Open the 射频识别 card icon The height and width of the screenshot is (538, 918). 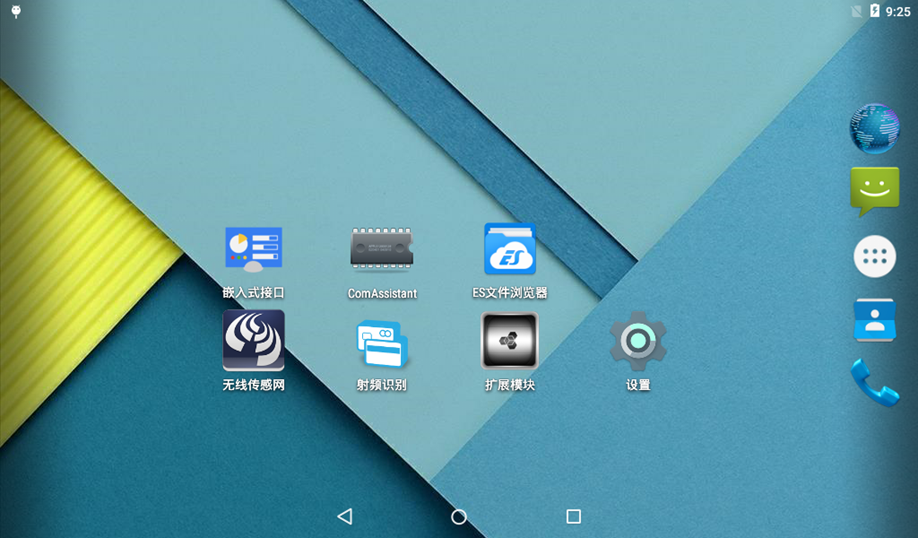pos(382,344)
